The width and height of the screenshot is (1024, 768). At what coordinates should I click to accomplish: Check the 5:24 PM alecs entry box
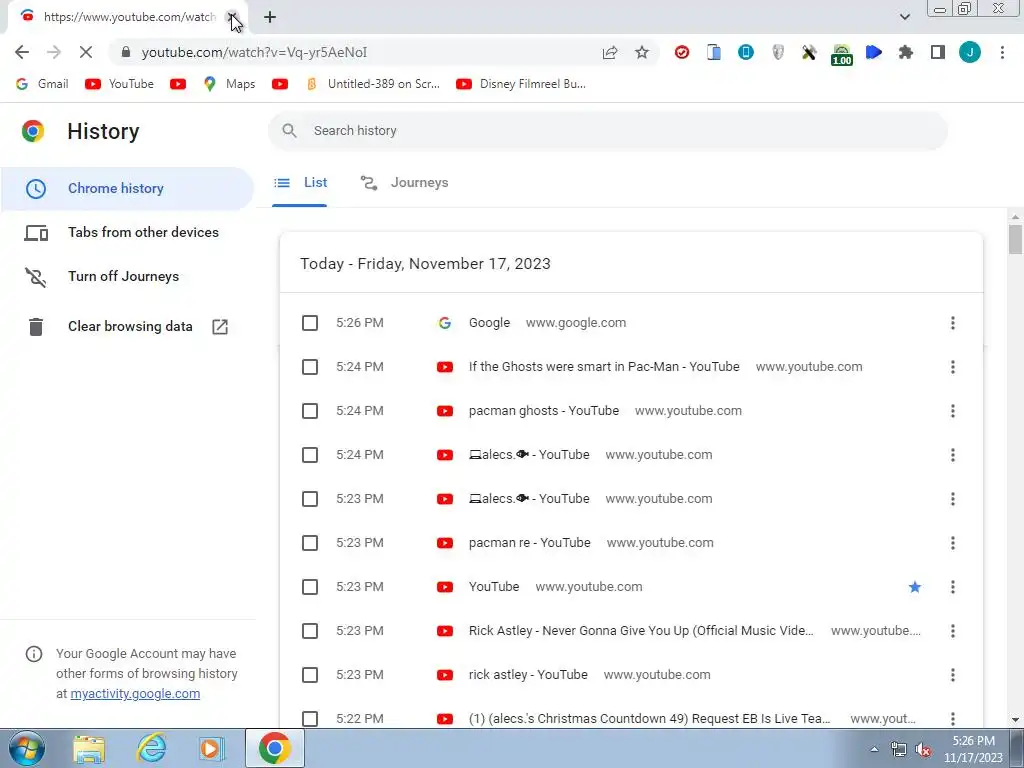click(x=310, y=455)
